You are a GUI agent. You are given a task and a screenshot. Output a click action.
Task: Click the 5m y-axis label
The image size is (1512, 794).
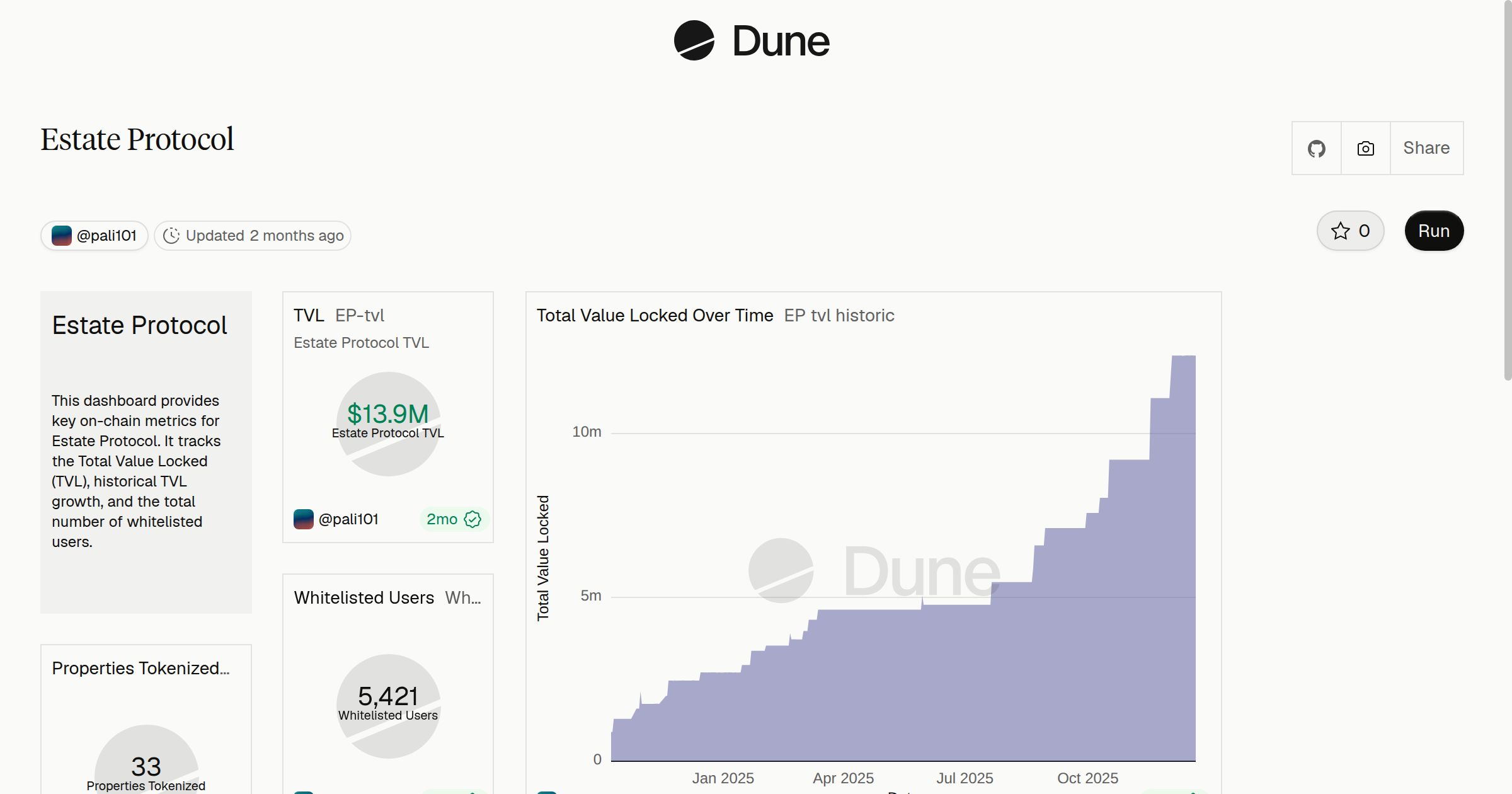point(591,595)
